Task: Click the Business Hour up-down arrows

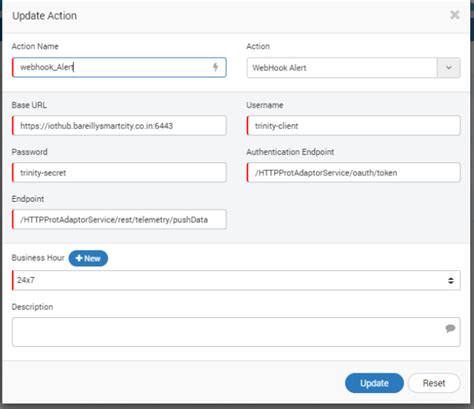Action: pos(451,280)
